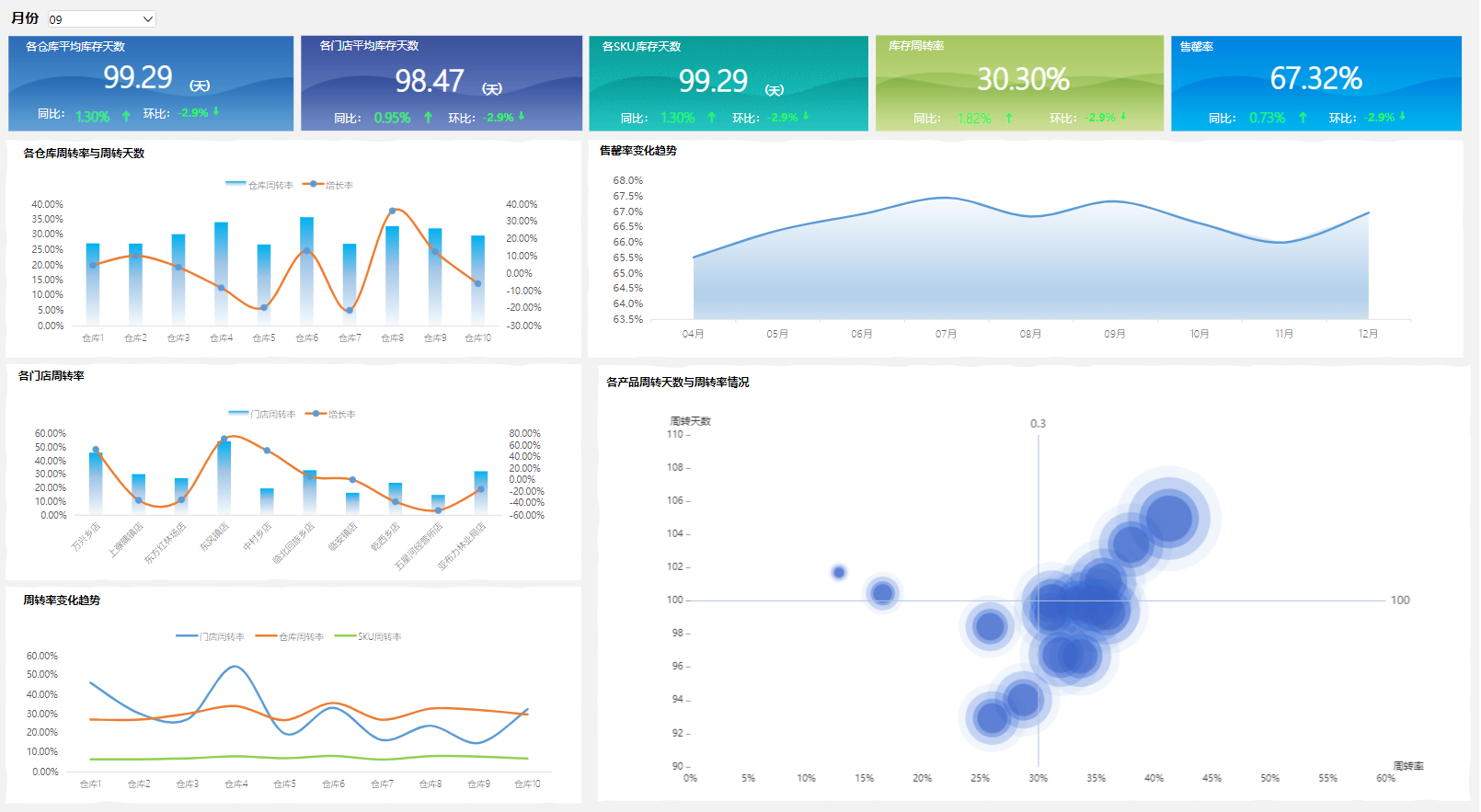
Task: Click the 临北回族乡店 store axis label
Action: (293, 543)
